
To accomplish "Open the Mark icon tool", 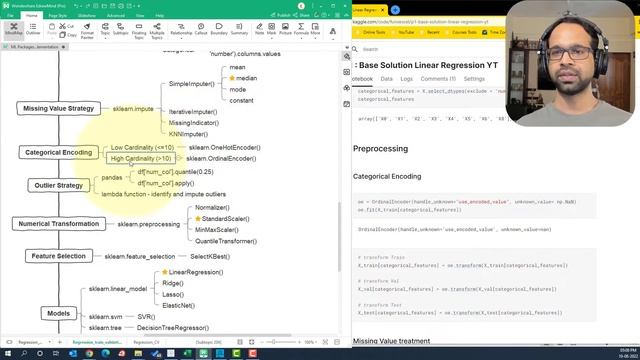I will [271, 29].
